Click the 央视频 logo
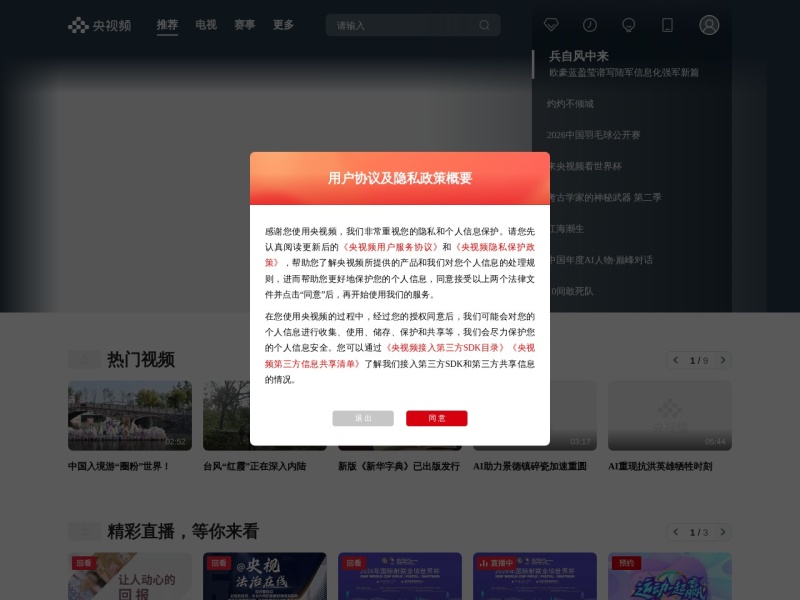This screenshot has height=600, width=800. coord(100,25)
